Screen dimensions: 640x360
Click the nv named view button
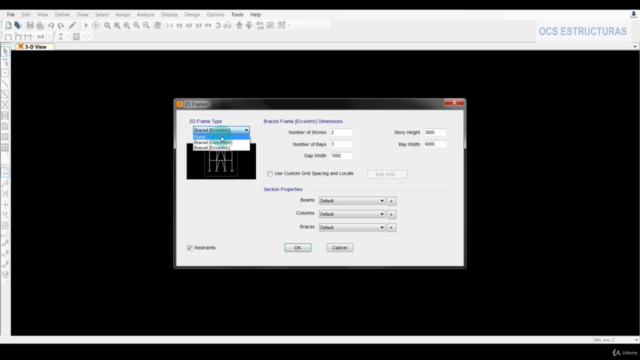click(208, 25)
